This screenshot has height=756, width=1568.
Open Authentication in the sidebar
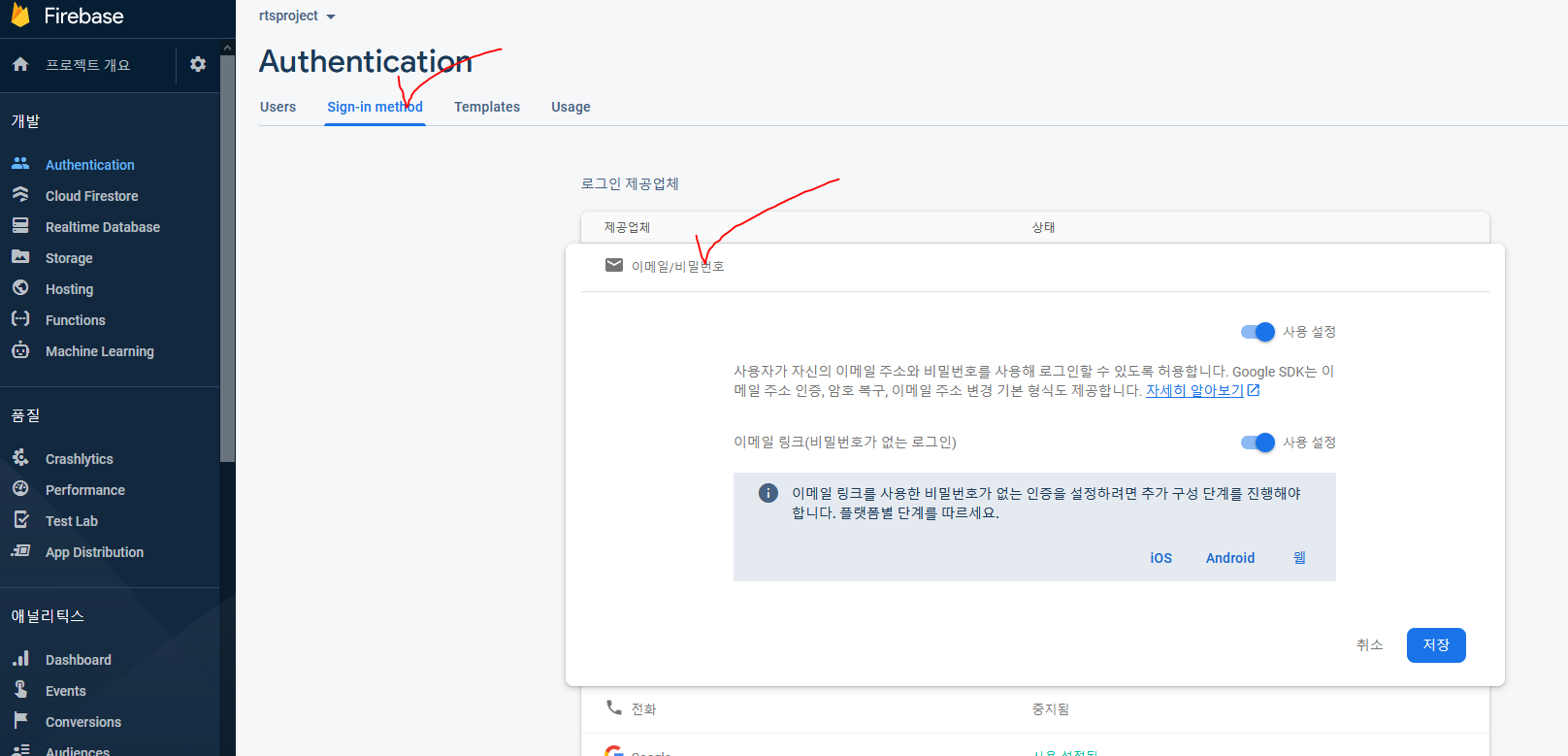90,165
